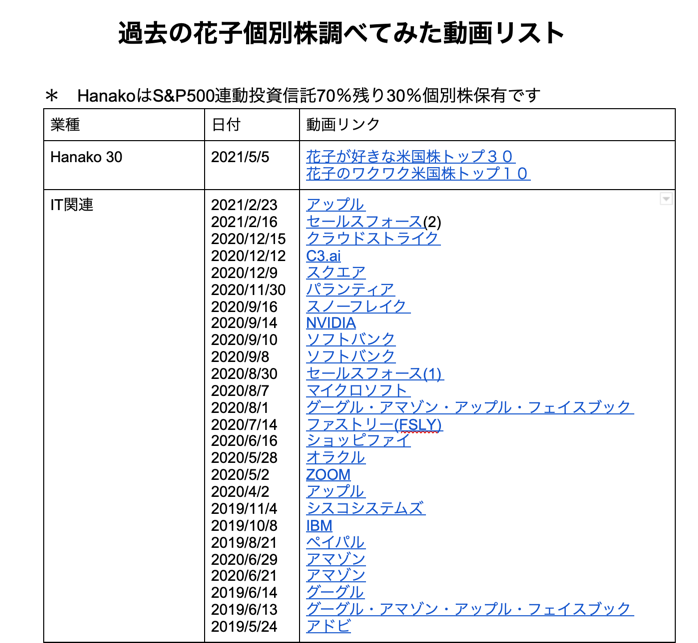The height and width of the screenshot is (643, 698).
Task: Open the IBM video link
Action: (x=319, y=525)
